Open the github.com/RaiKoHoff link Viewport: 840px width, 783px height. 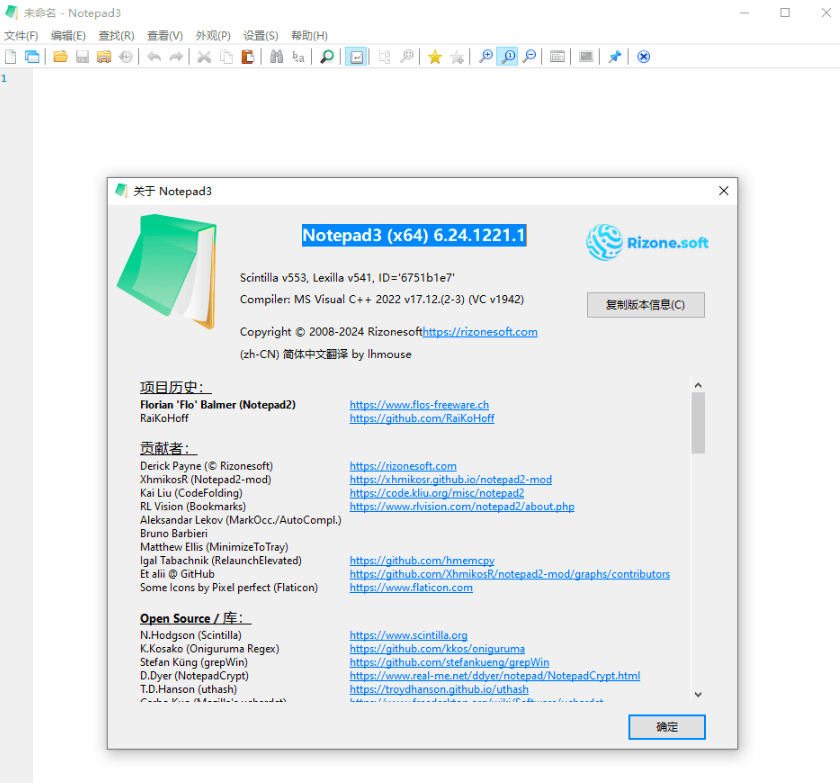coord(422,418)
